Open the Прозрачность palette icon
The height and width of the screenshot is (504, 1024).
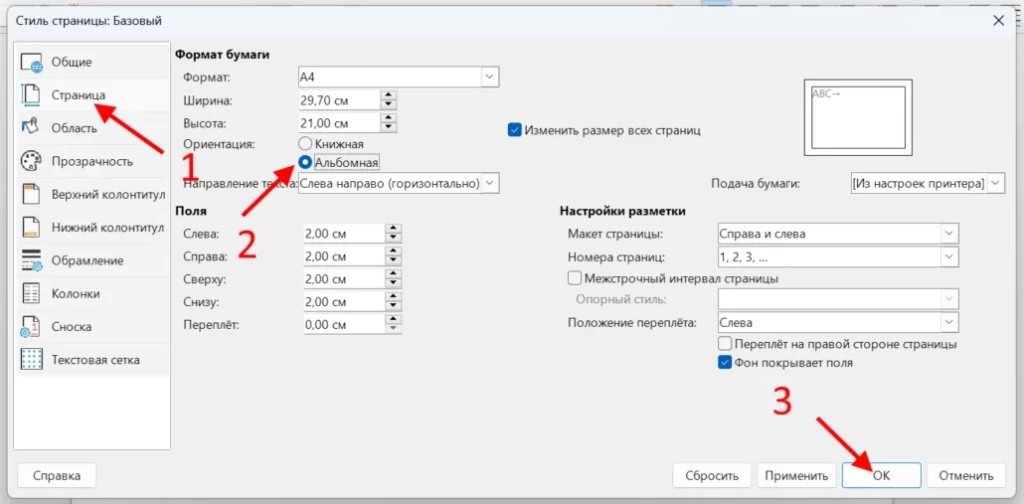click(31, 161)
